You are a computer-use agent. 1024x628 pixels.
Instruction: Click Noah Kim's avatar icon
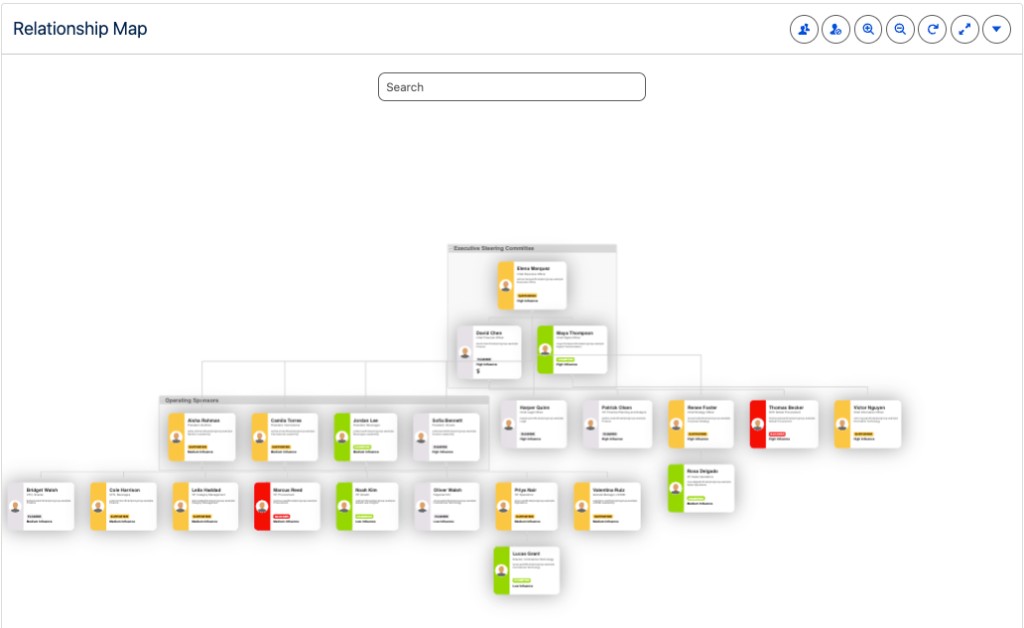tap(344, 507)
